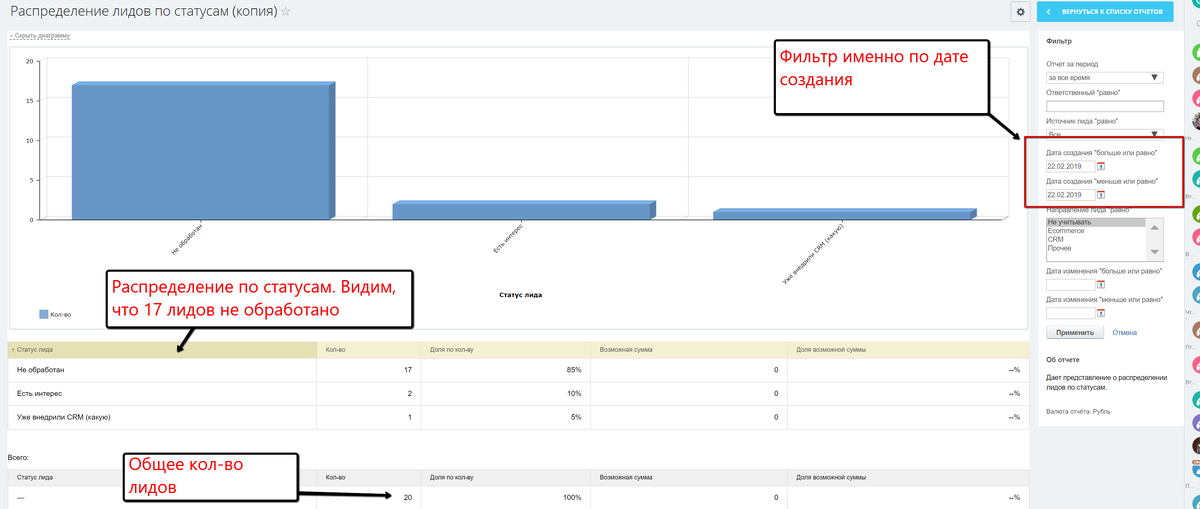Select 'Не учитывать' in lead direction list
Screen dimensions: 1200x509
[x=1095, y=222]
